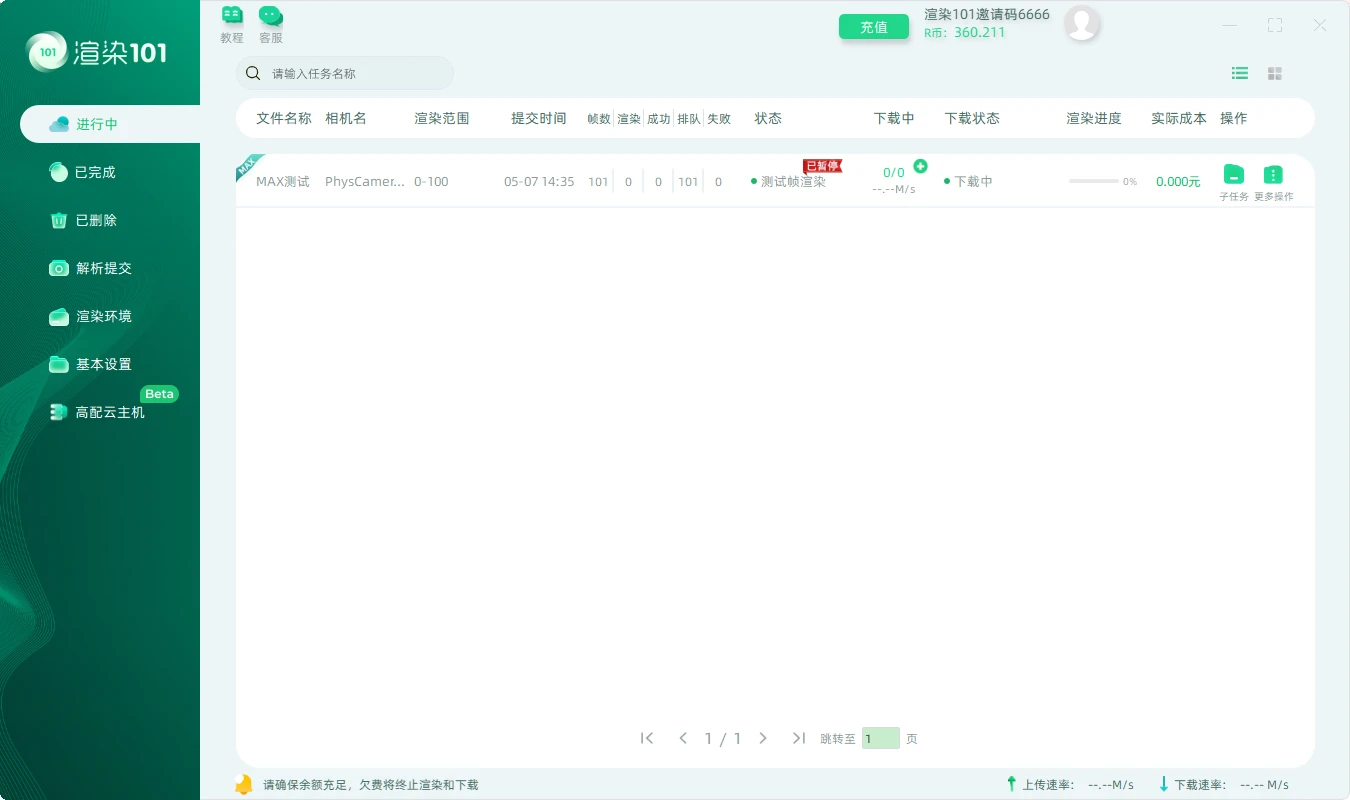
Task: Open the 教程 tutorial icon
Action: tap(232, 24)
